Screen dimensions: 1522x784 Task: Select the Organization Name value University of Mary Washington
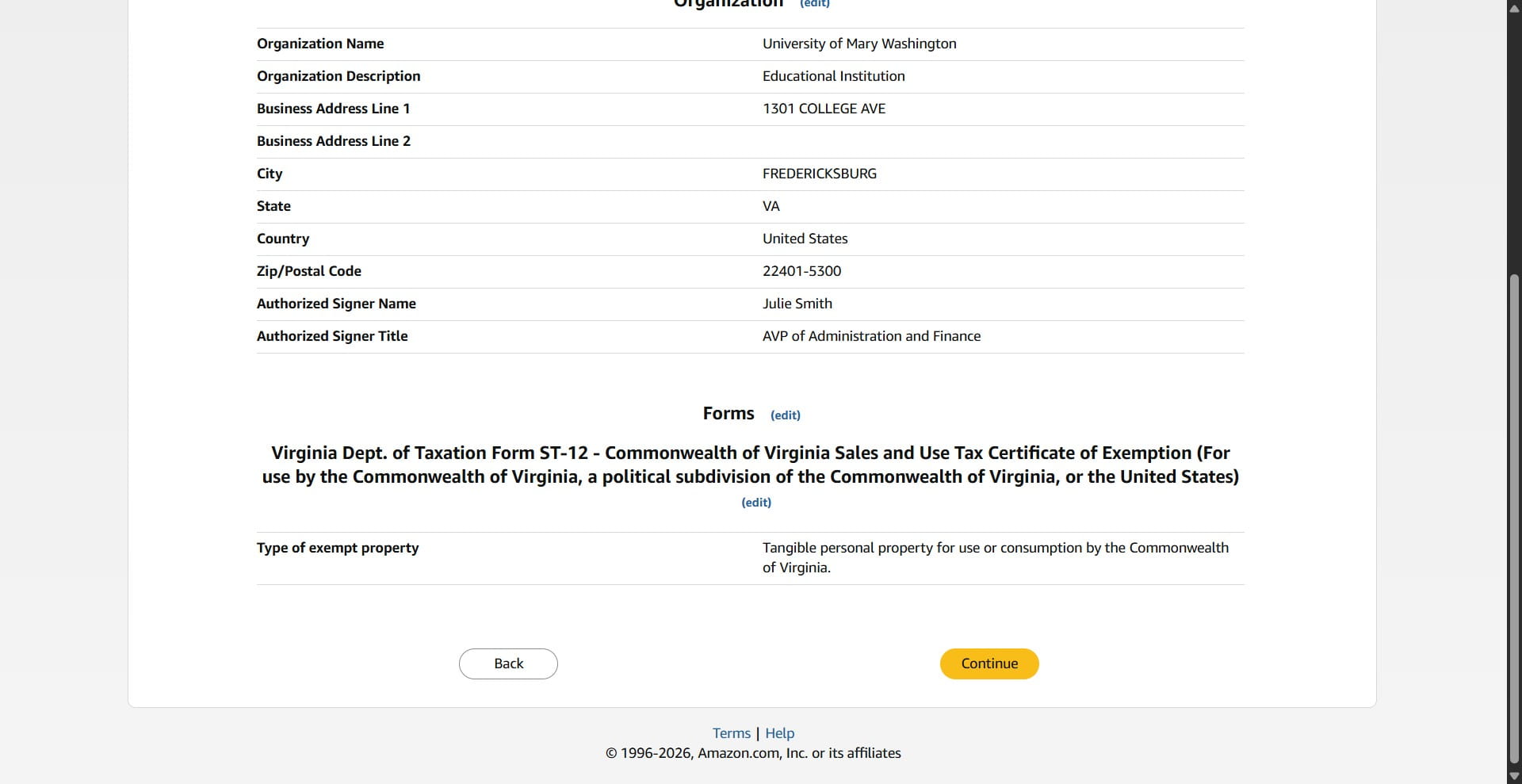(x=859, y=44)
